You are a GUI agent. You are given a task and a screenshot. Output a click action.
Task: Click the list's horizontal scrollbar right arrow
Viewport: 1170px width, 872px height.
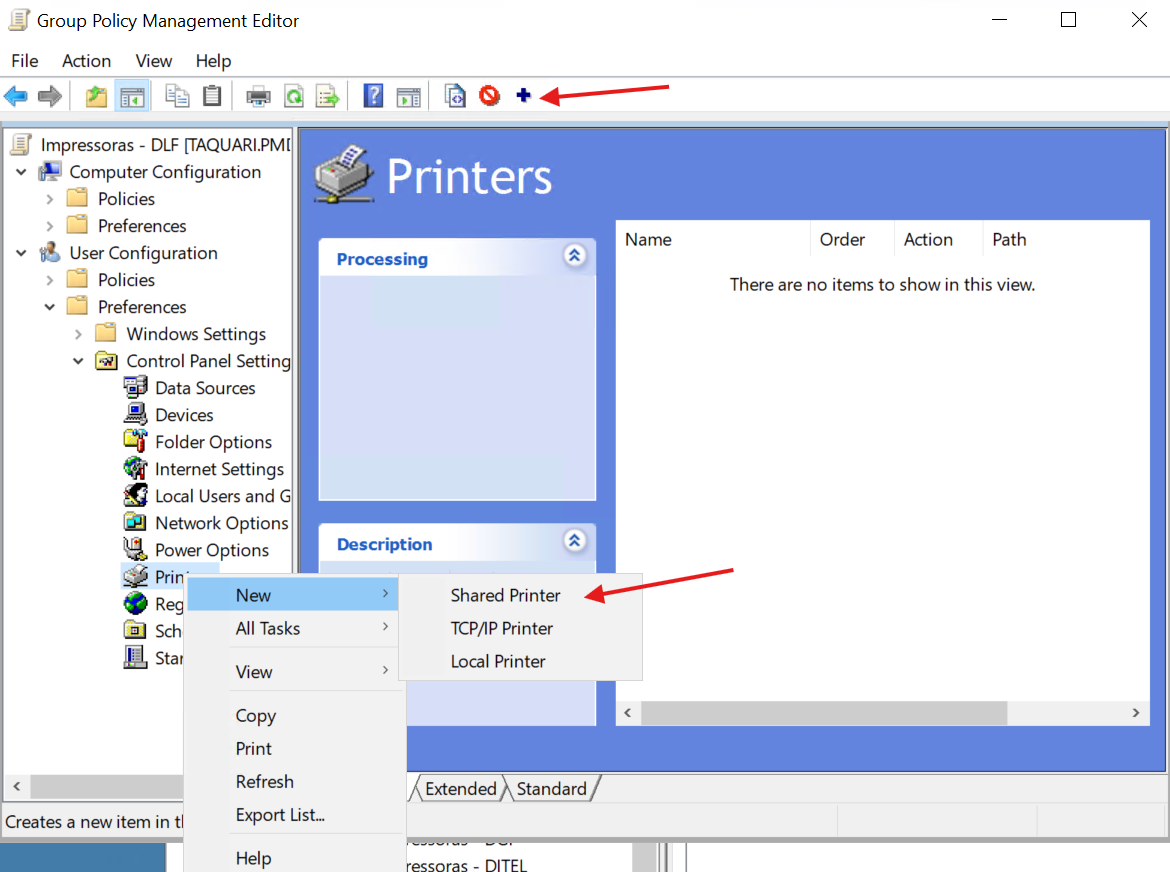pyautogui.click(x=1135, y=713)
